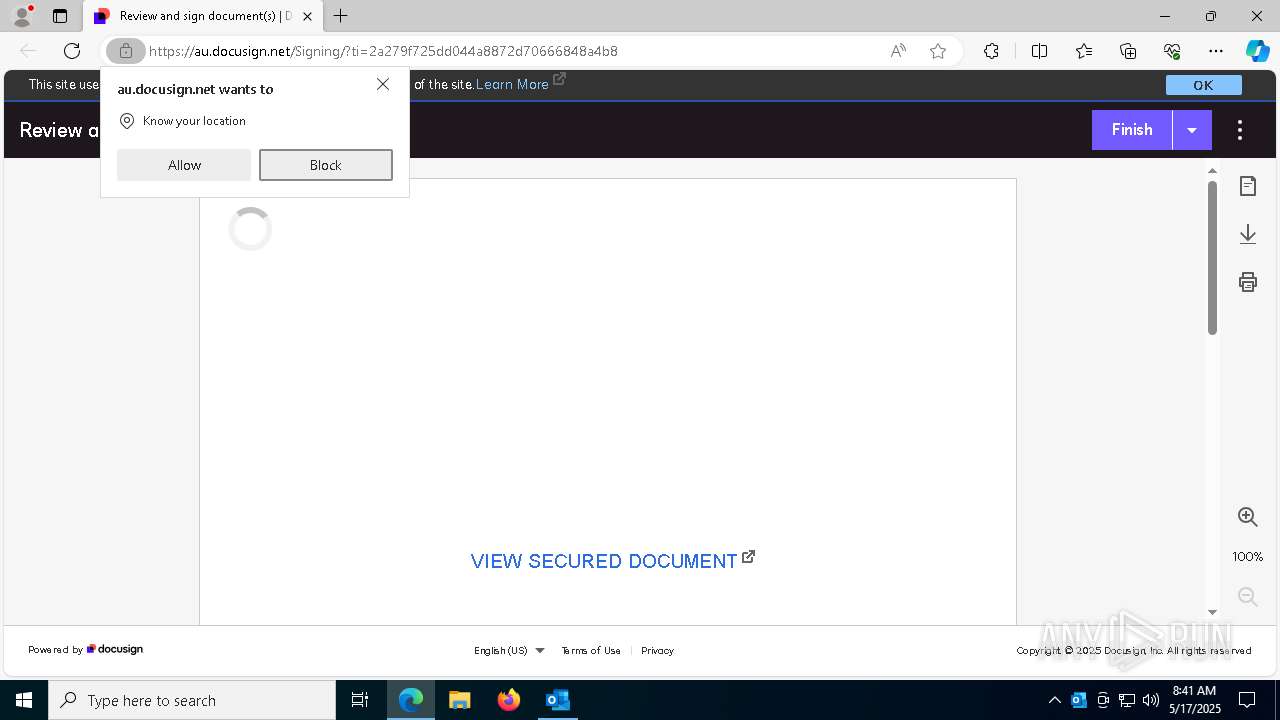
Task: Open the DocuSign three-dot options menu
Action: coord(1240,130)
